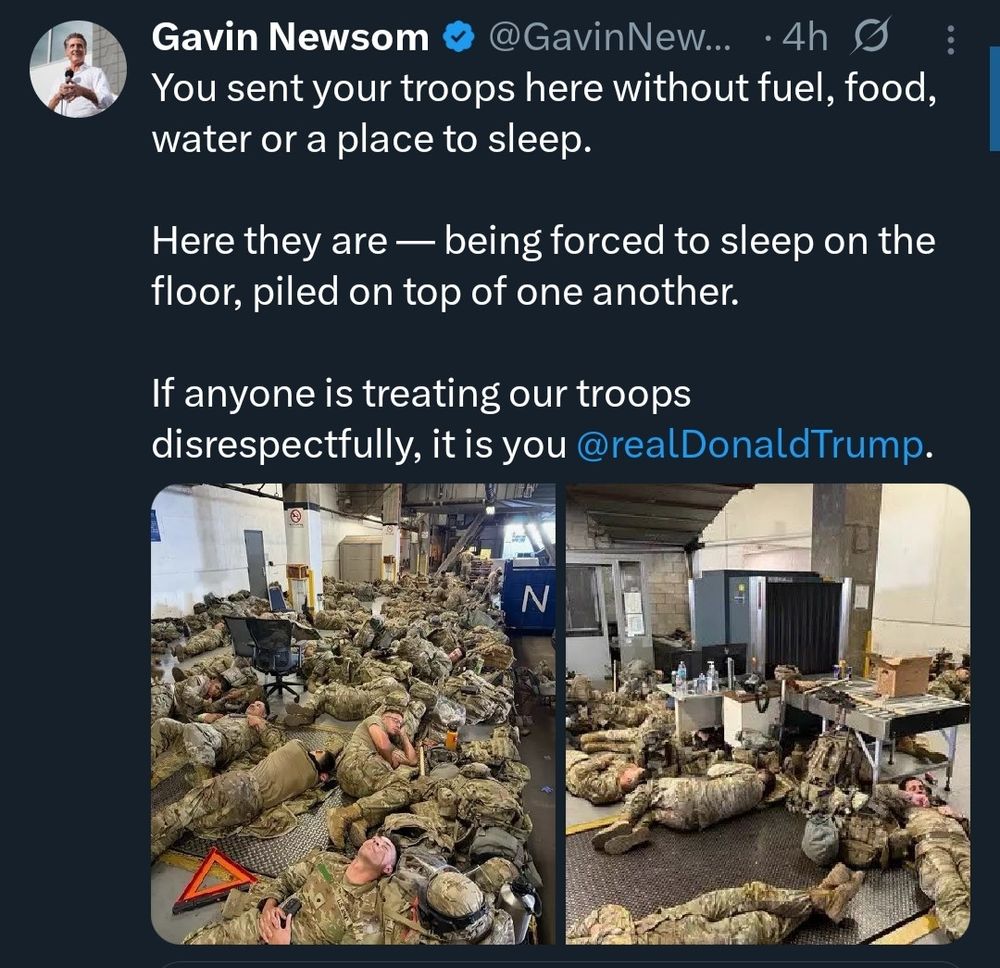Click the line 'You sent your troops here'

tap(544, 87)
